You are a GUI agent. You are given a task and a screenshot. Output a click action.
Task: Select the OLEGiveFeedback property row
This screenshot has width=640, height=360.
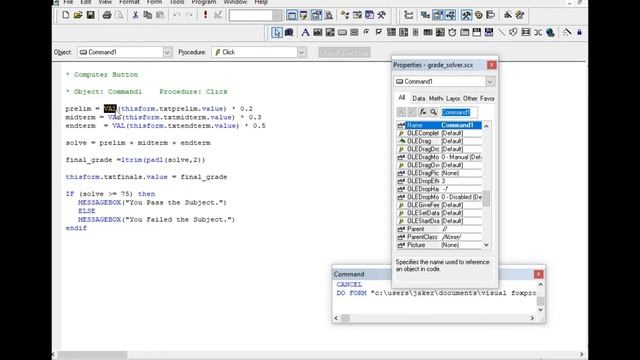439,205
